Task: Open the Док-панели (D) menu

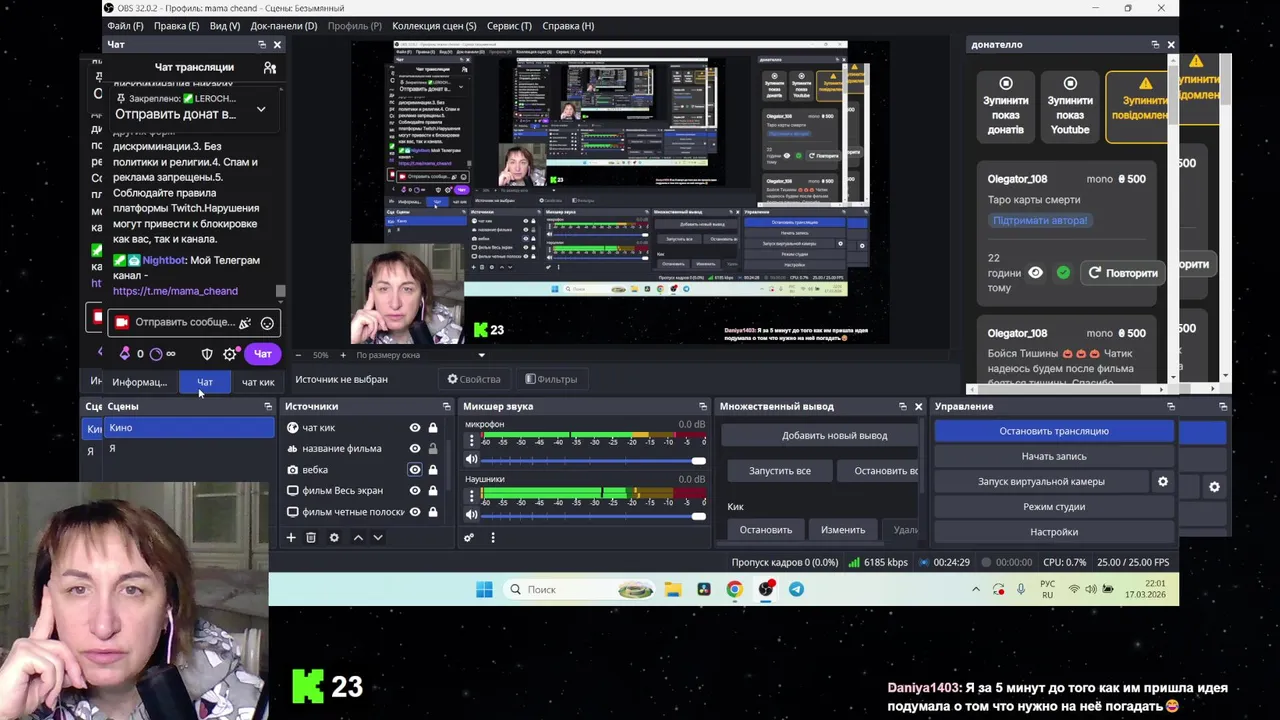Action: click(284, 26)
